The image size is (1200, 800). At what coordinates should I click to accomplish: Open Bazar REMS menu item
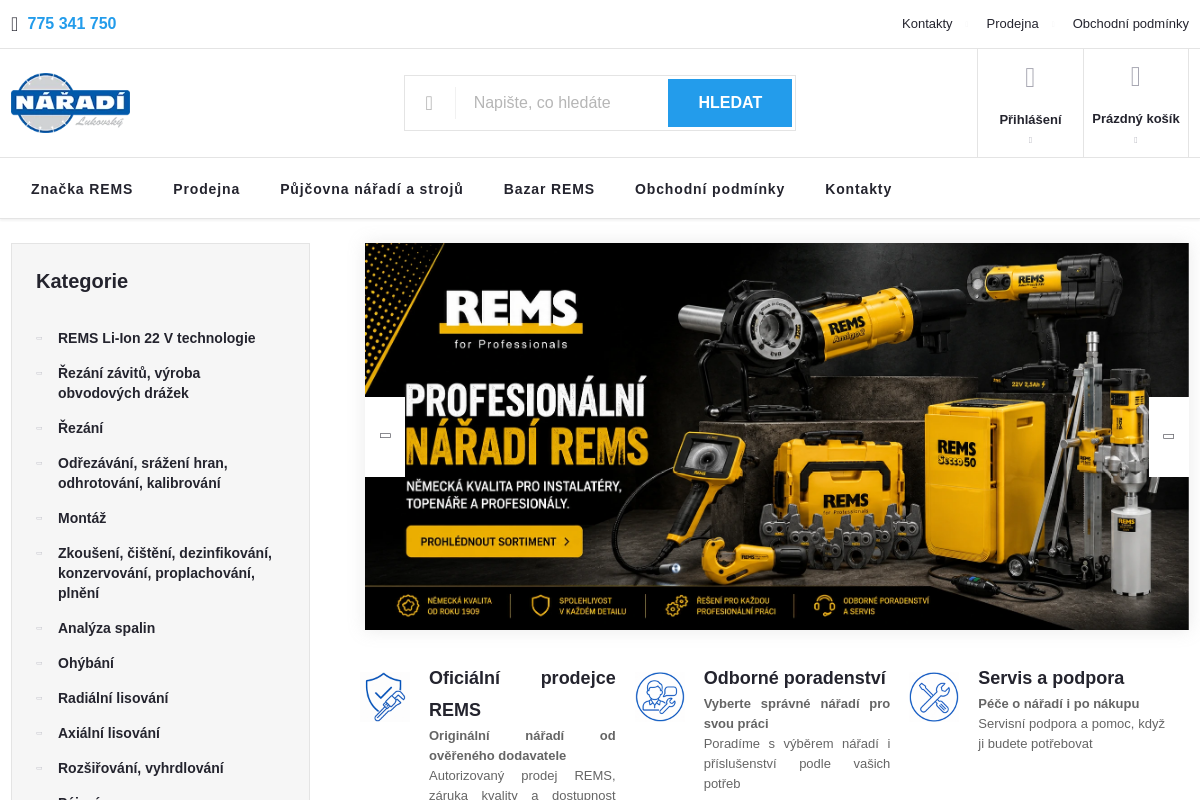(x=549, y=189)
